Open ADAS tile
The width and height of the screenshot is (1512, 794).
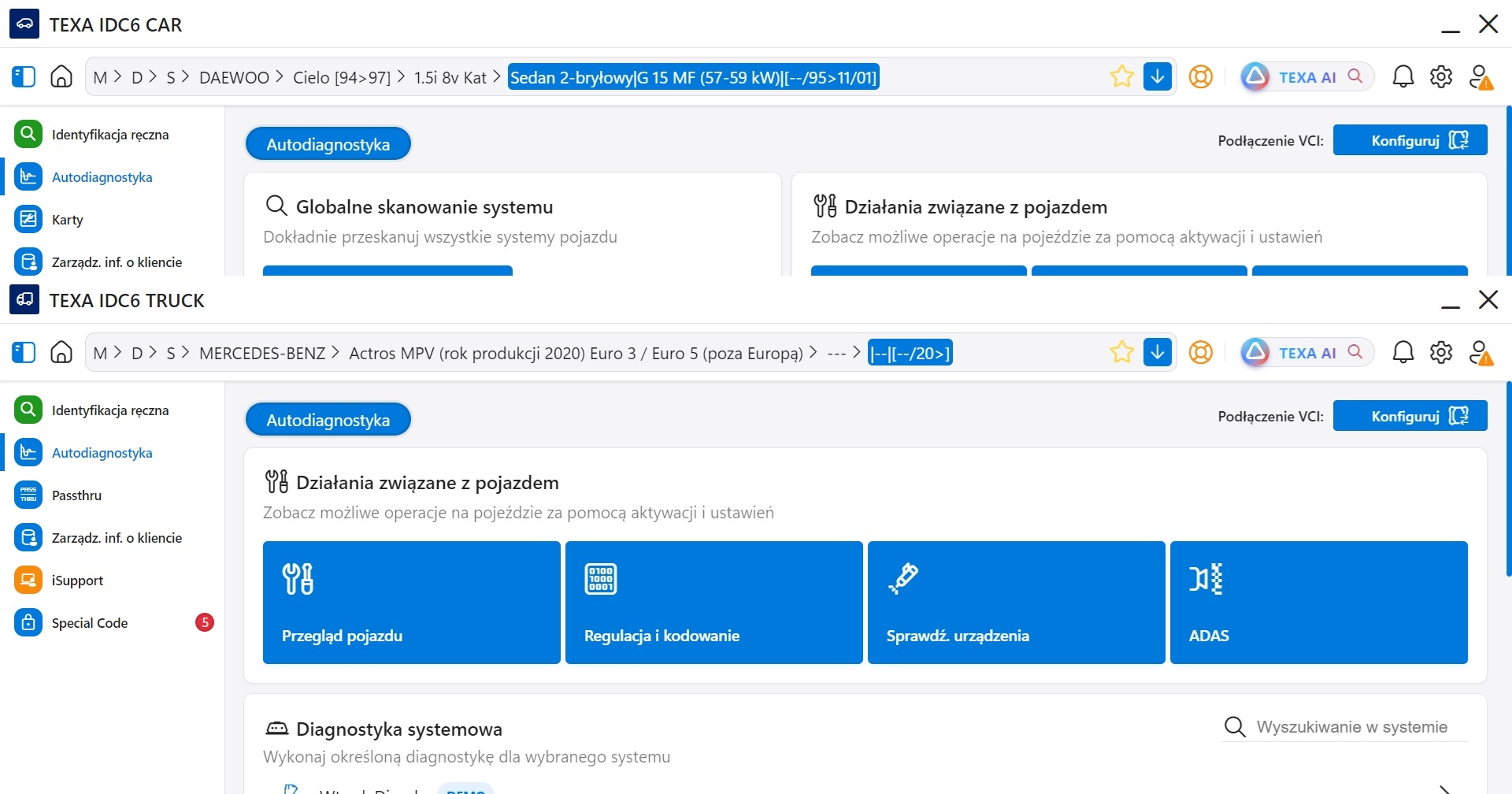(x=1319, y=603)
